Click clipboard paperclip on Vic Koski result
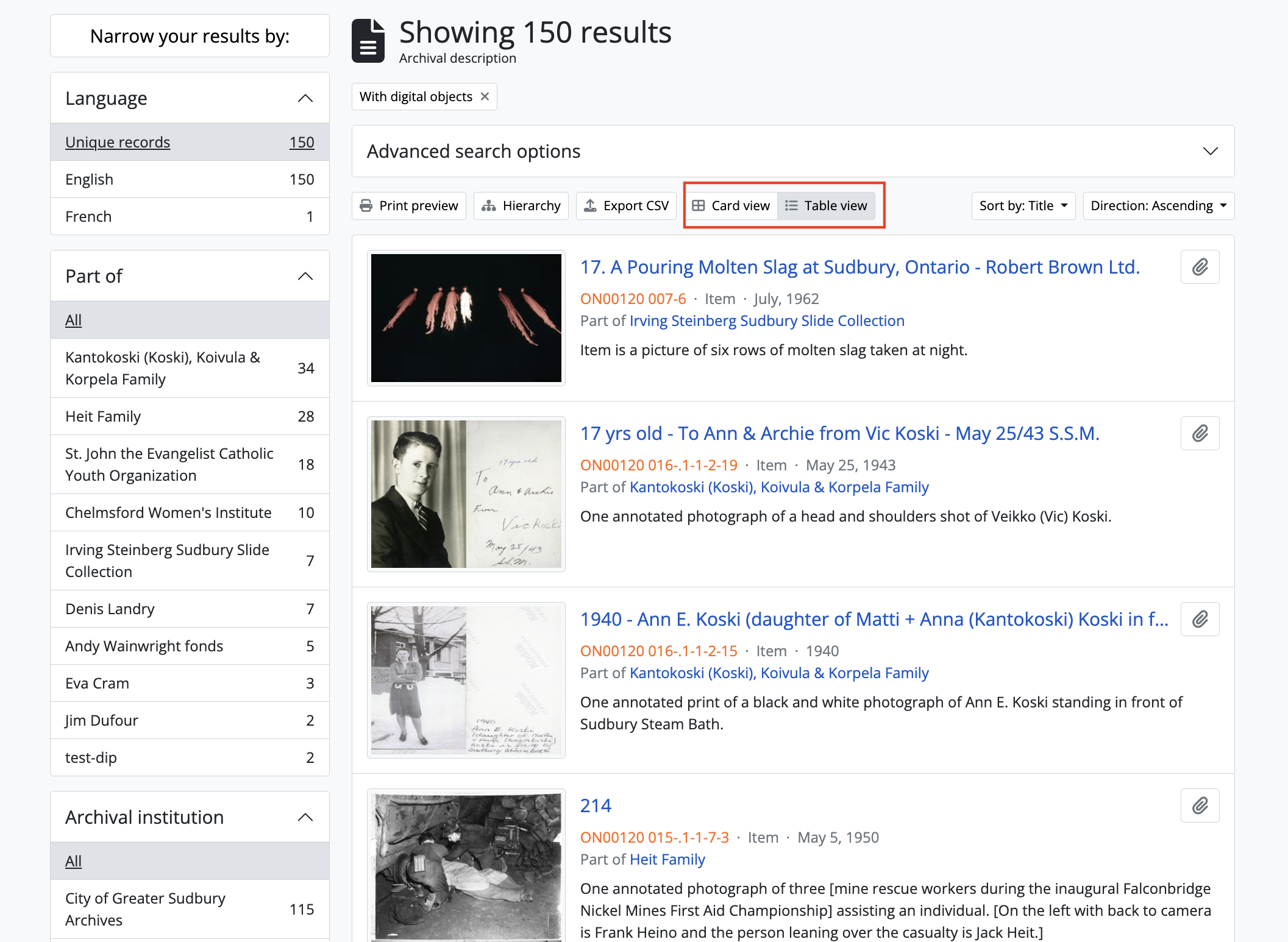This screenshot has height=942, width=1288. [1199, 433]
